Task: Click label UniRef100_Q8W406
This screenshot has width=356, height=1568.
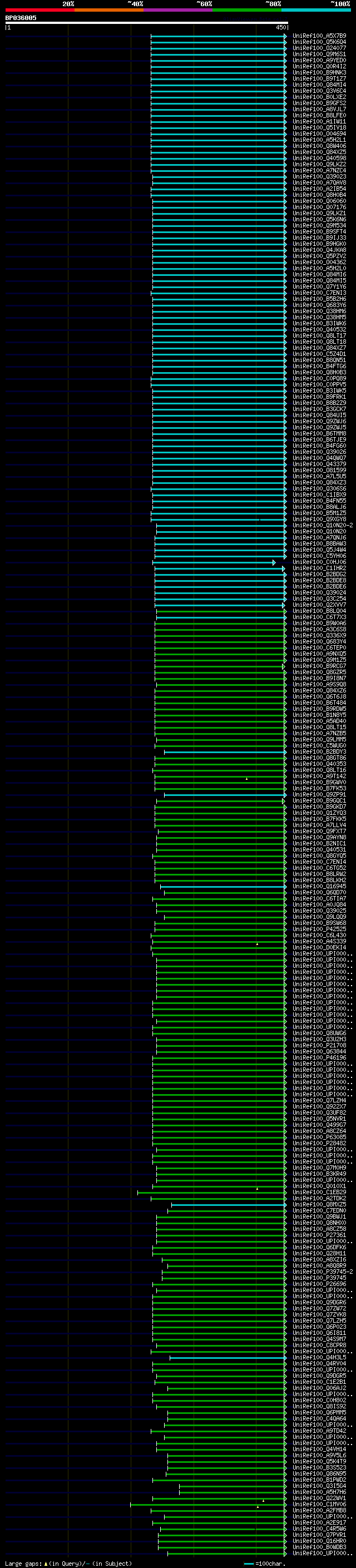Action: point(319,146)
